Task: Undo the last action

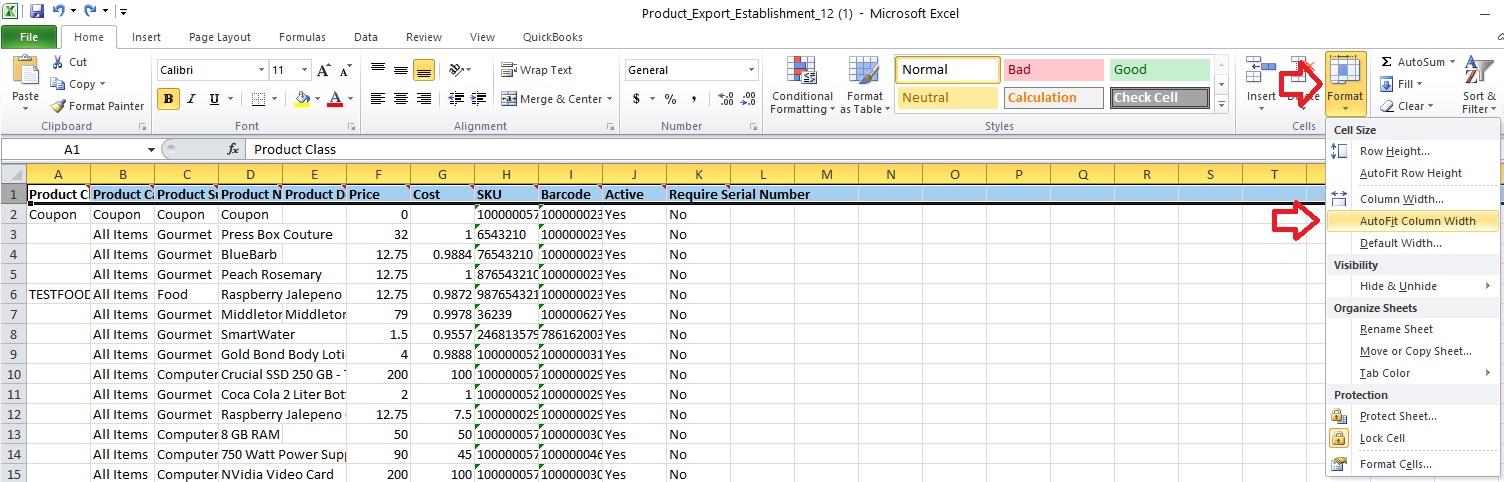Action: coord(59,12)
